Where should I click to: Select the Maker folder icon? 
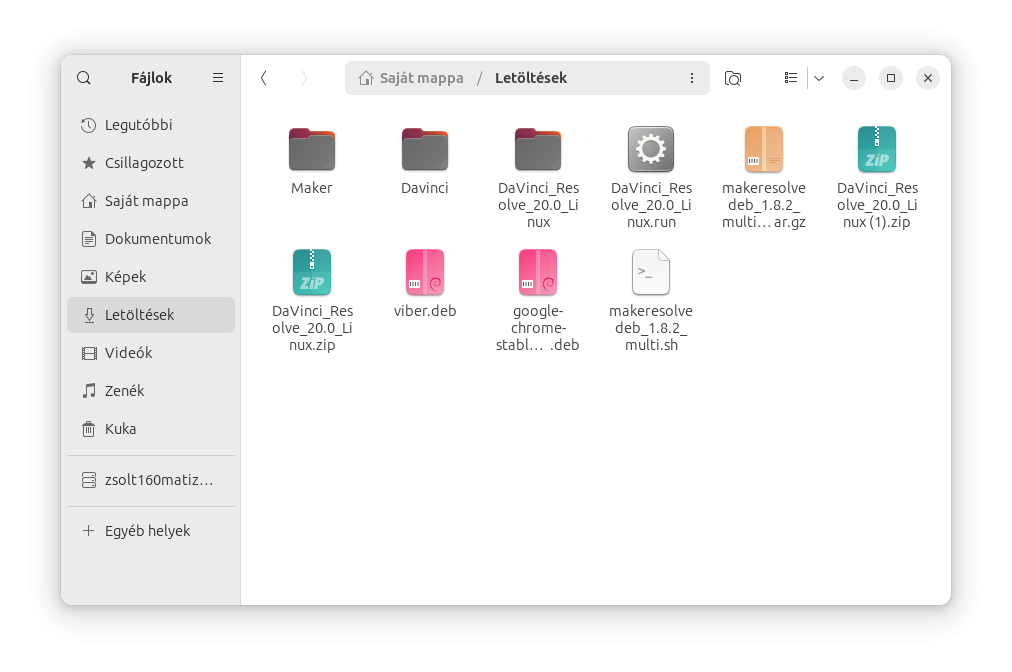(x=312, y=150)
